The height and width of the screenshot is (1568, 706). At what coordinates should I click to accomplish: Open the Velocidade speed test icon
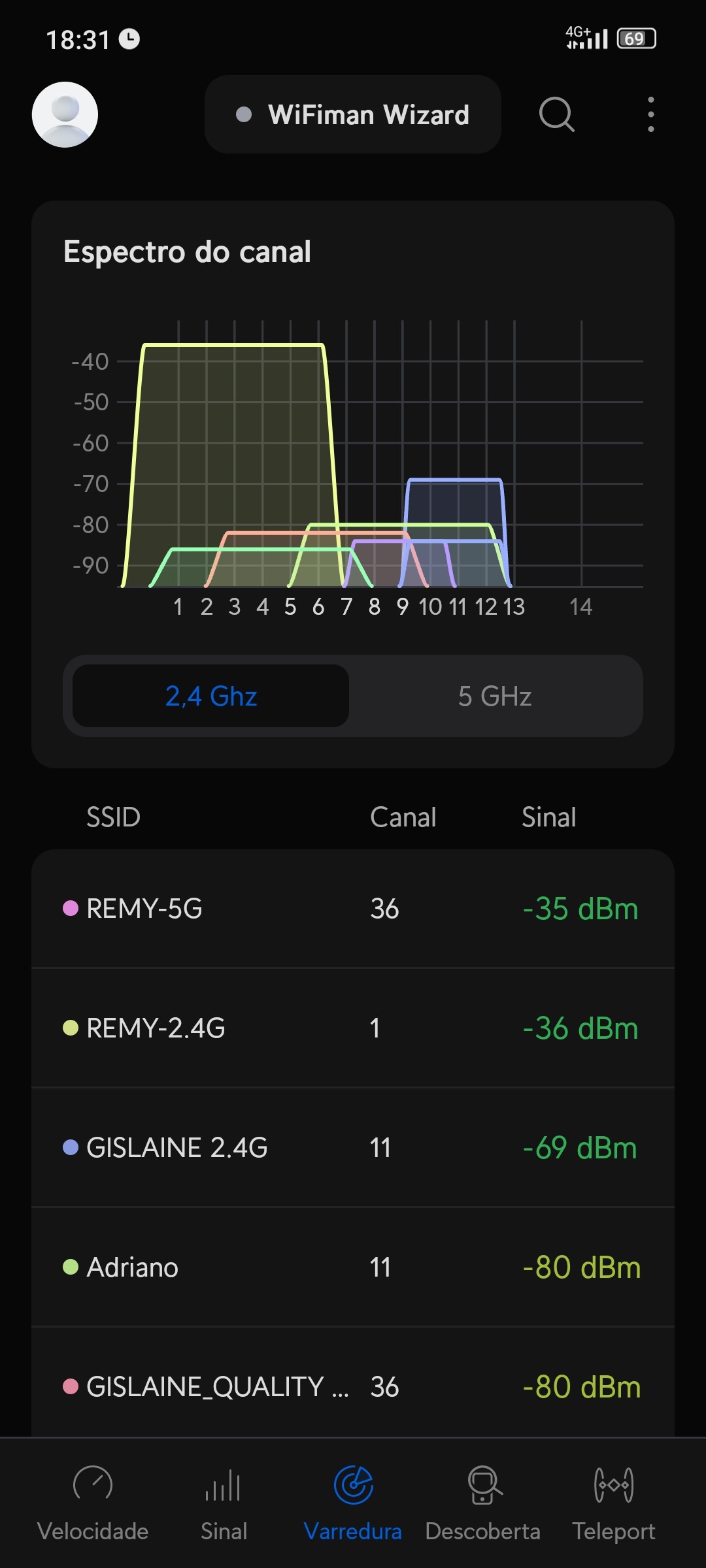tap(93, 1484)
